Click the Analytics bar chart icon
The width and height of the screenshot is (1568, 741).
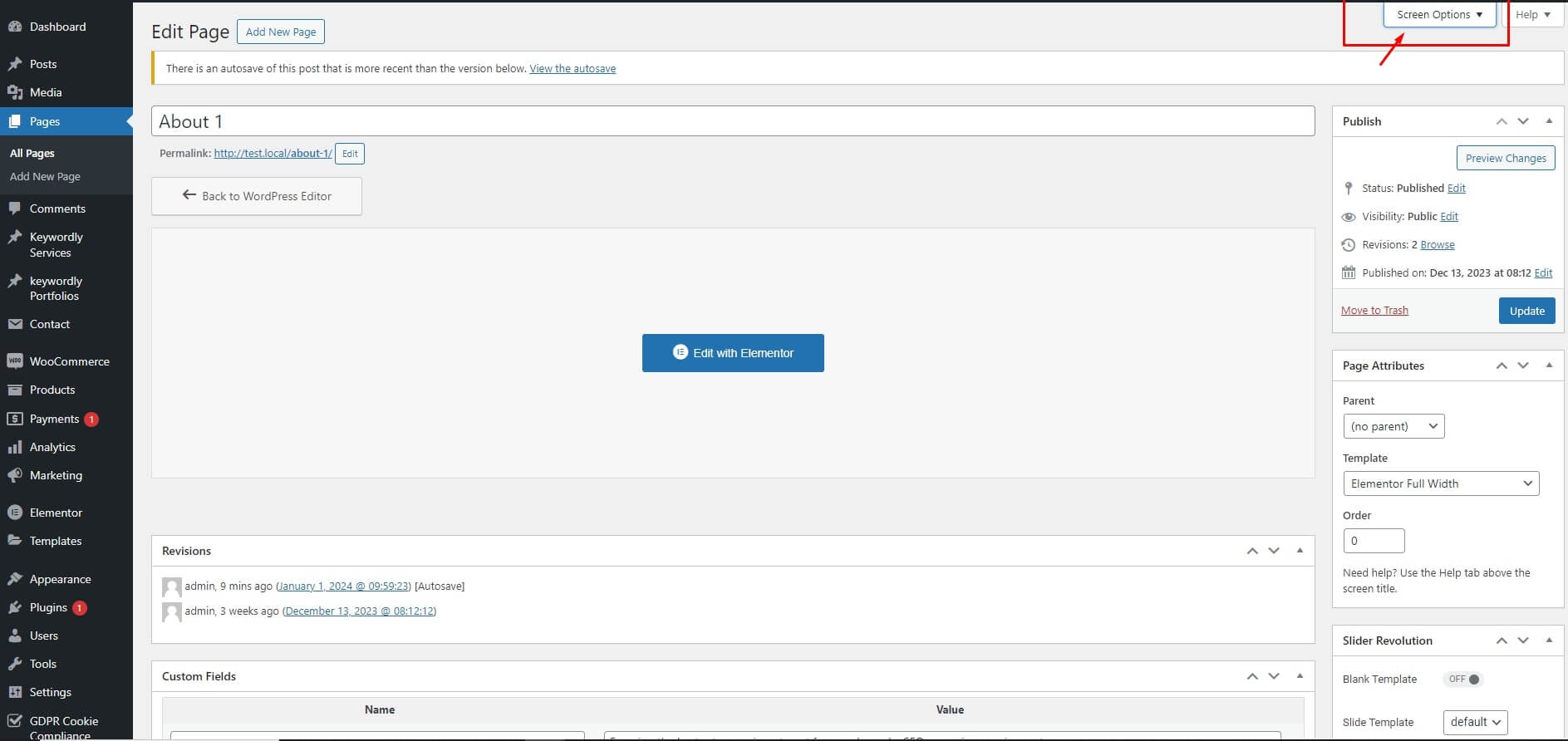14,447
